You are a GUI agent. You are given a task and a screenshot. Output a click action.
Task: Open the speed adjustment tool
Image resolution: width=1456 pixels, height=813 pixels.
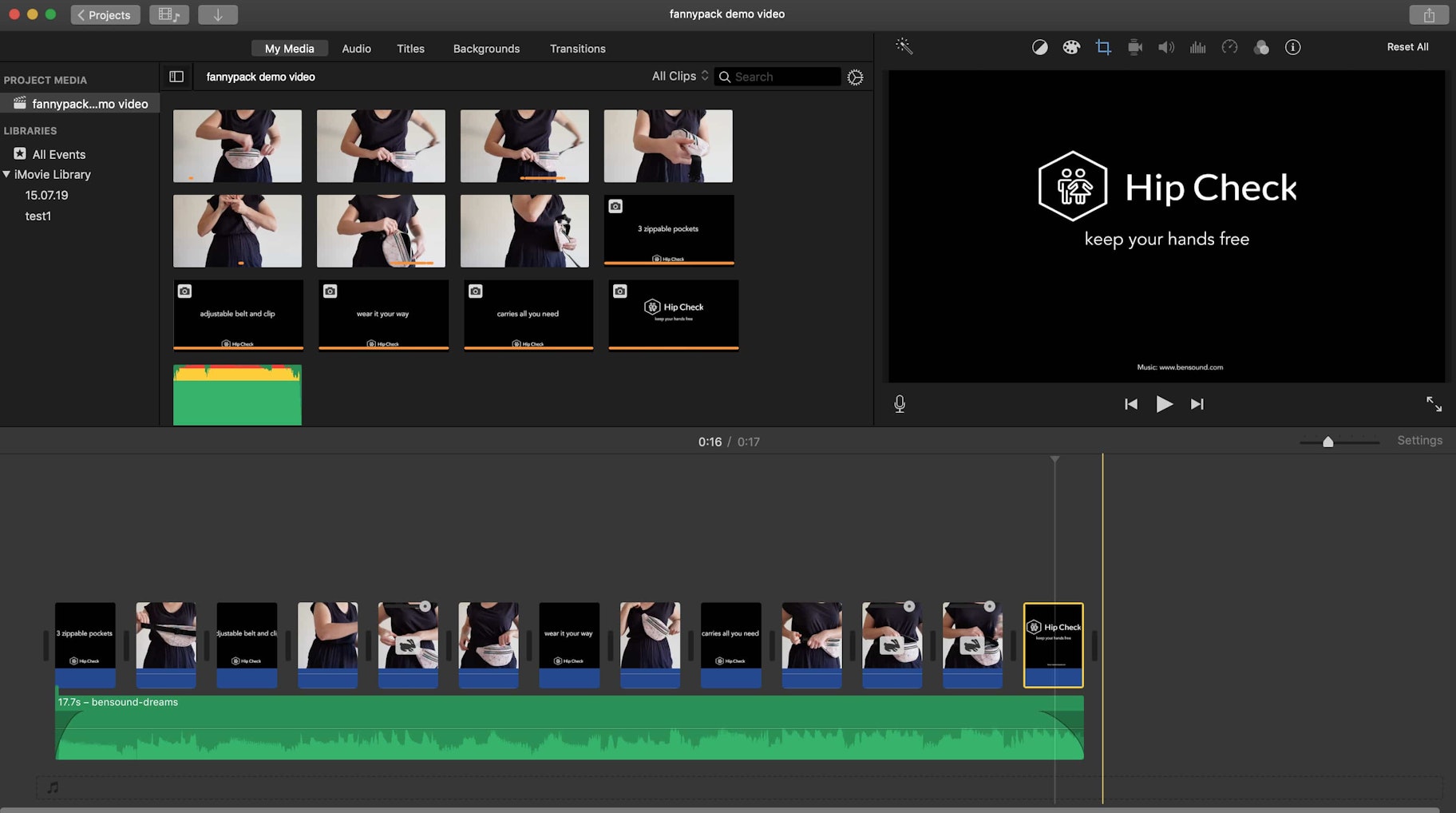[x=1229, y=47]
